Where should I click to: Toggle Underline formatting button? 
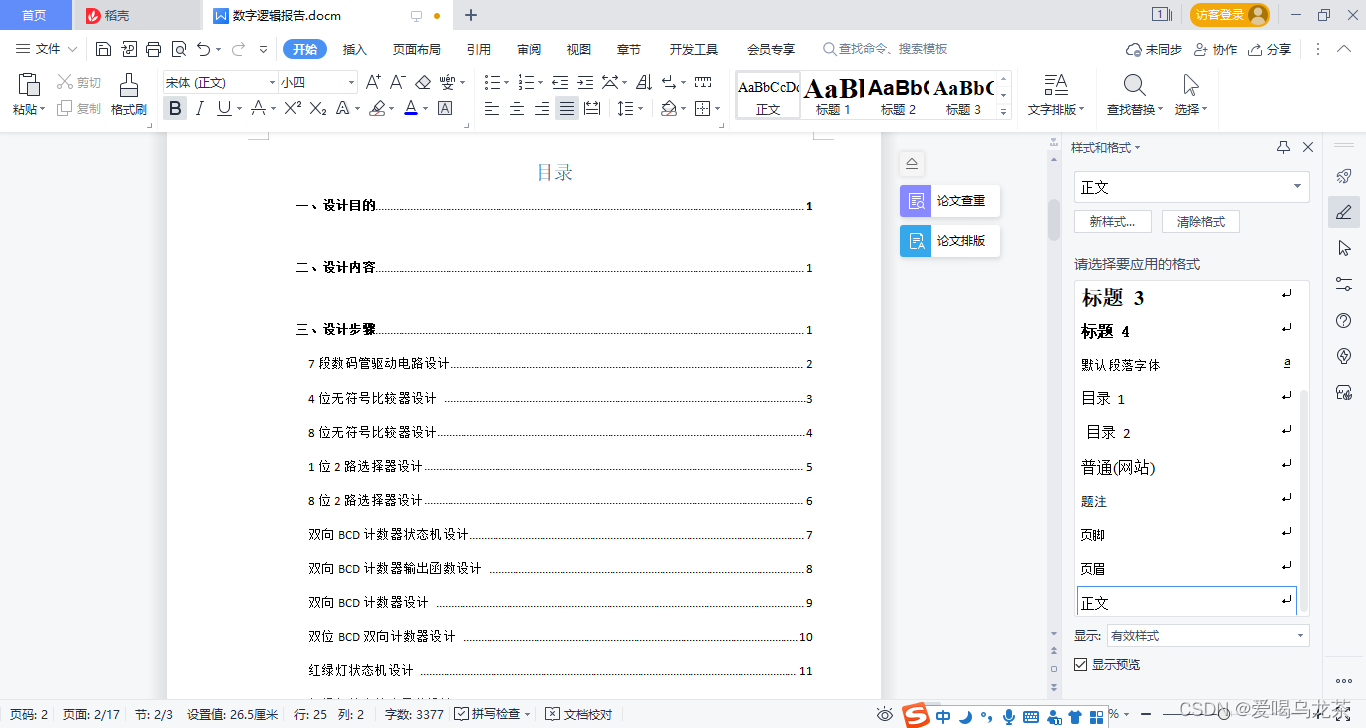(224, 108)
